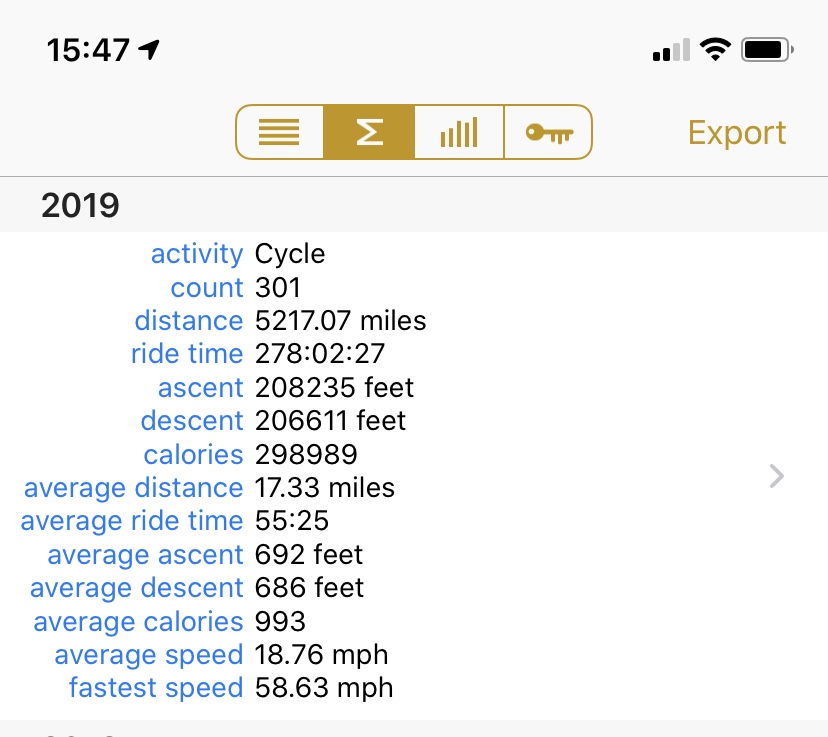
Task: Select the ride time value 278:02:27
Action: [x=319, y=354]
